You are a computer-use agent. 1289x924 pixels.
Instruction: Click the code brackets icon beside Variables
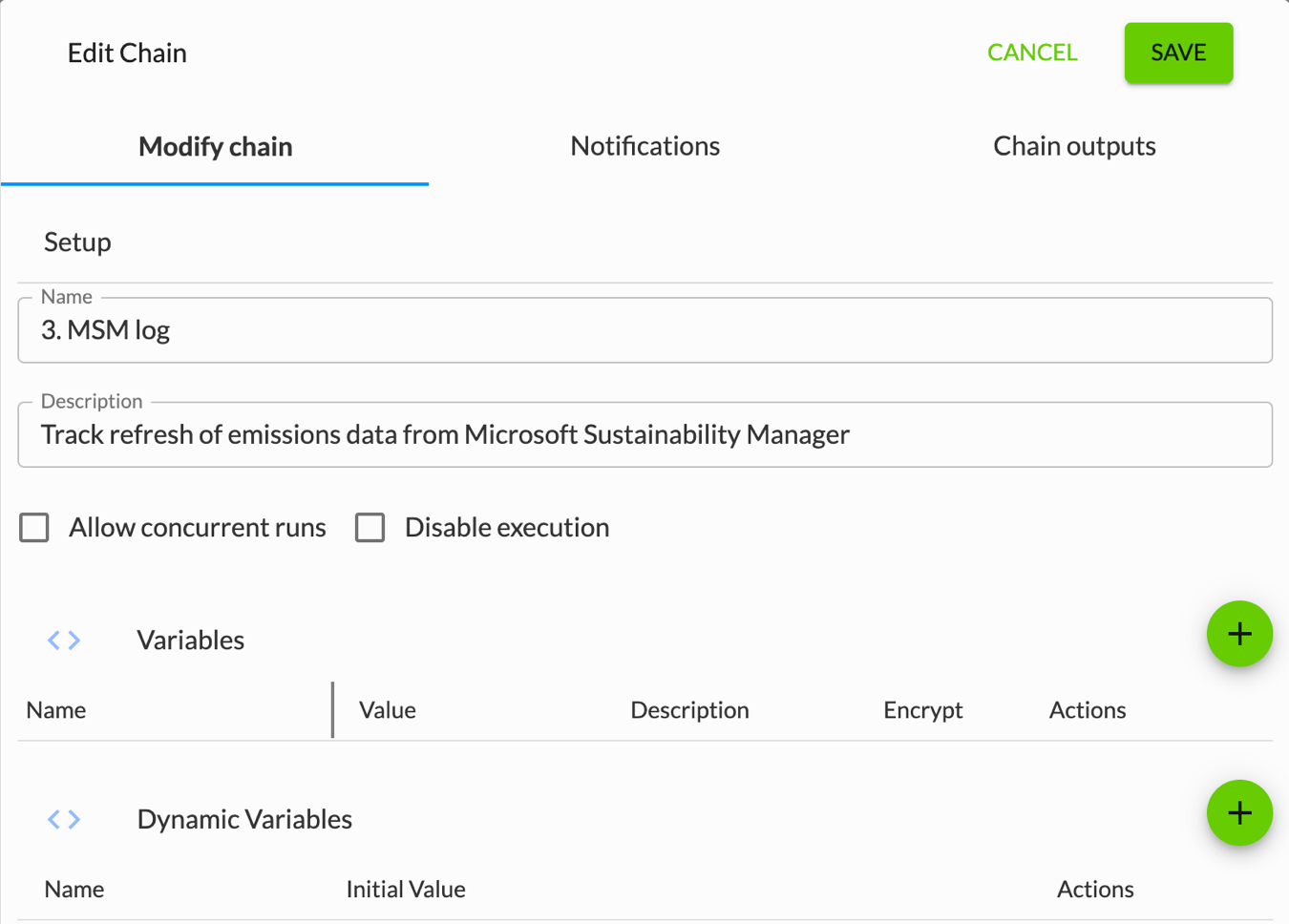64,640
